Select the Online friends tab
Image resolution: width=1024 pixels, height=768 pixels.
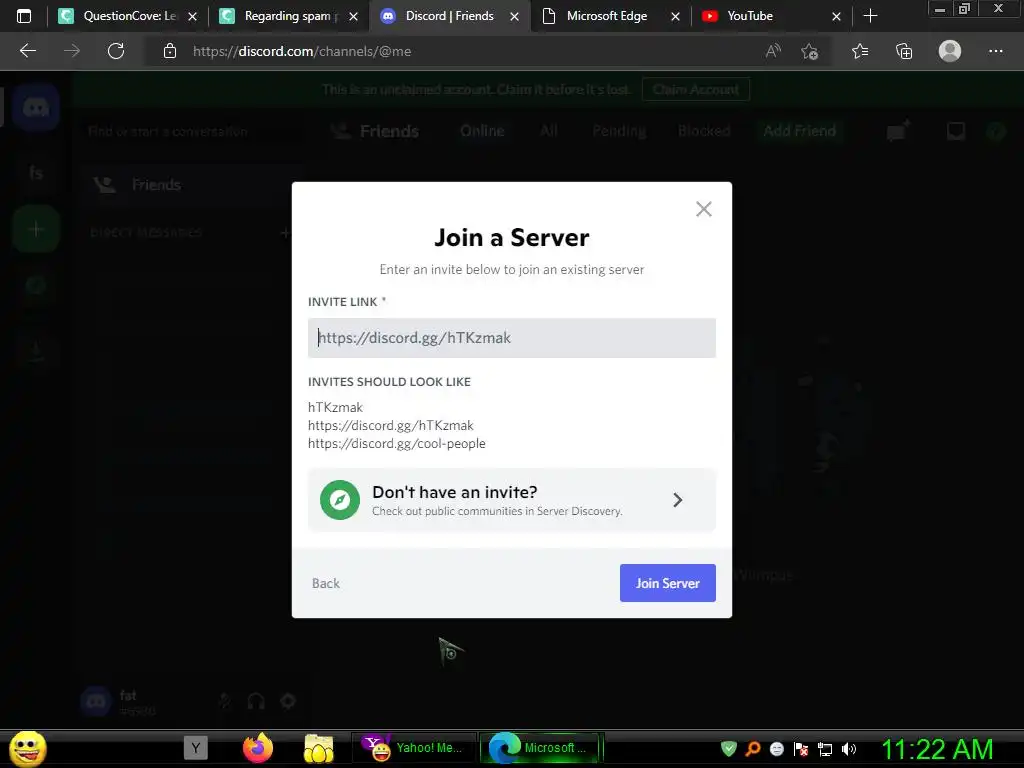point(482,131)
